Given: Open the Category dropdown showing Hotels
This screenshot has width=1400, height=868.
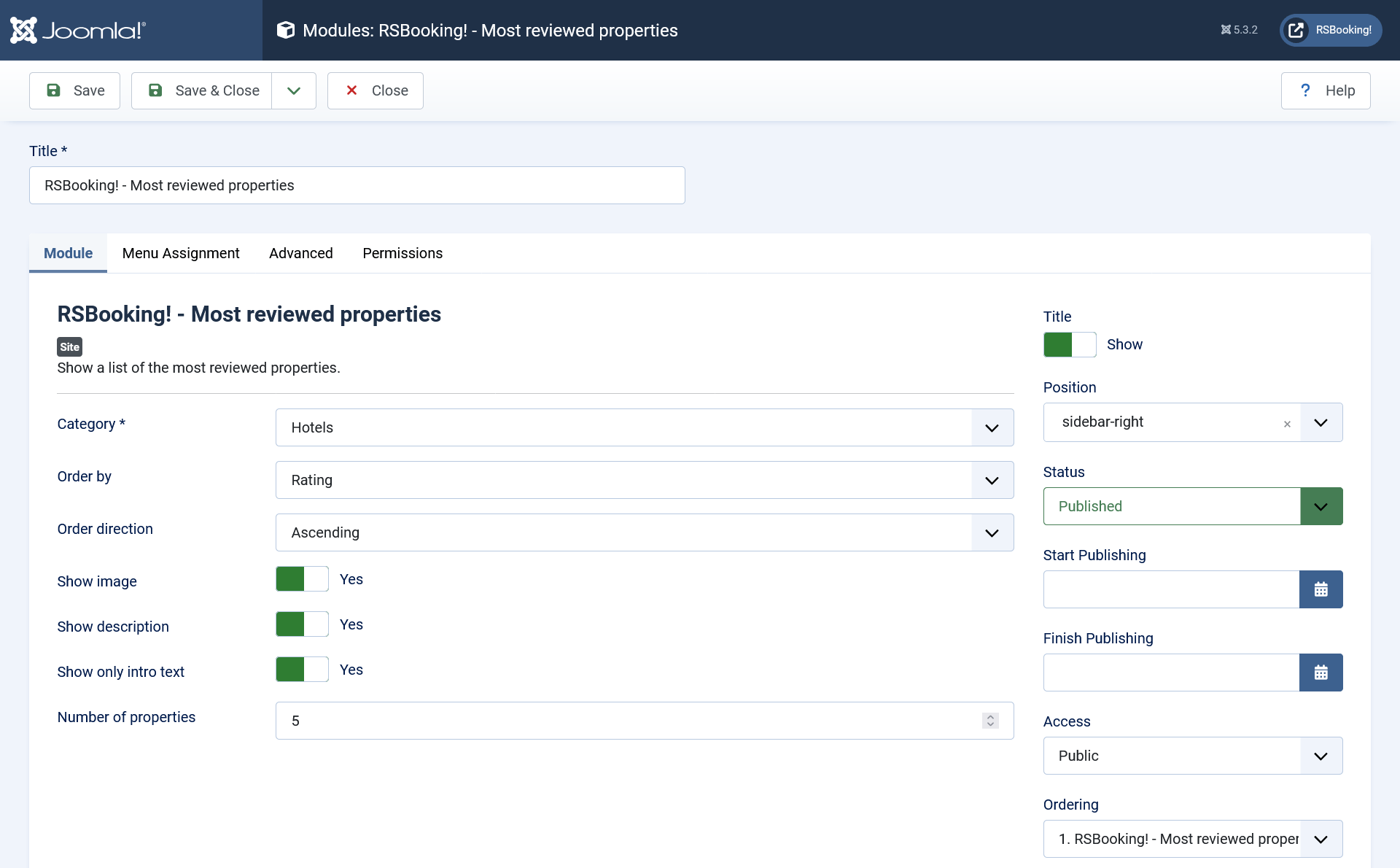Looking at the screenshot, I should coord(645,427).
